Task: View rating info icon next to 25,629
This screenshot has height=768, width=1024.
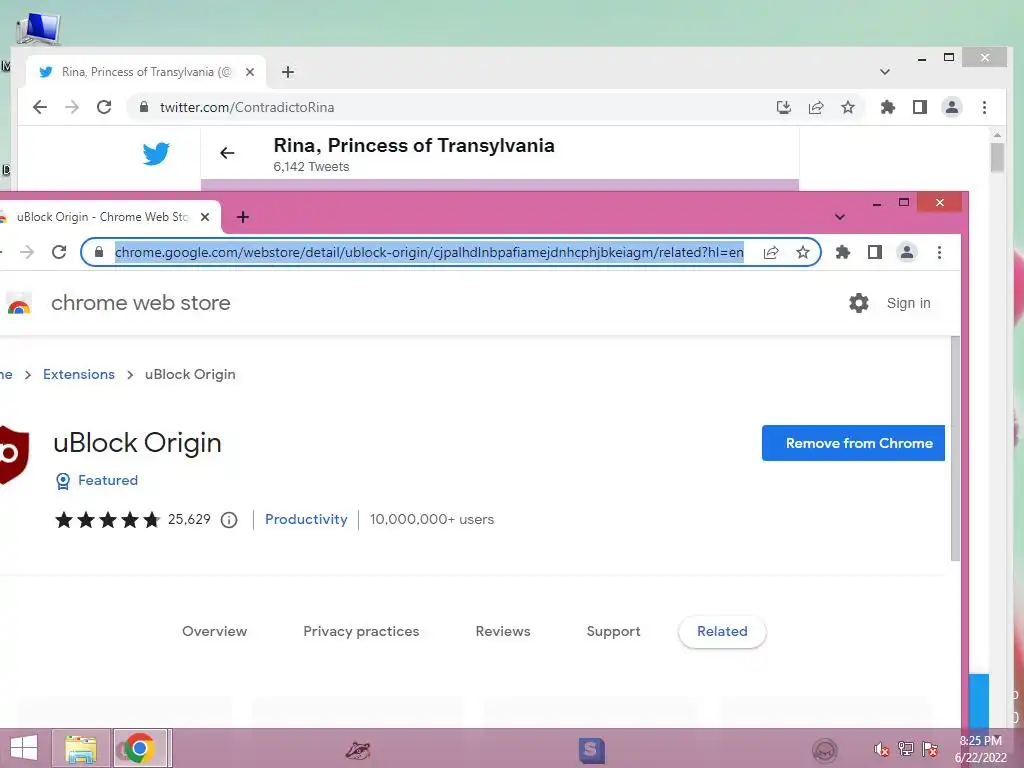Action: [x=229, y=520]
